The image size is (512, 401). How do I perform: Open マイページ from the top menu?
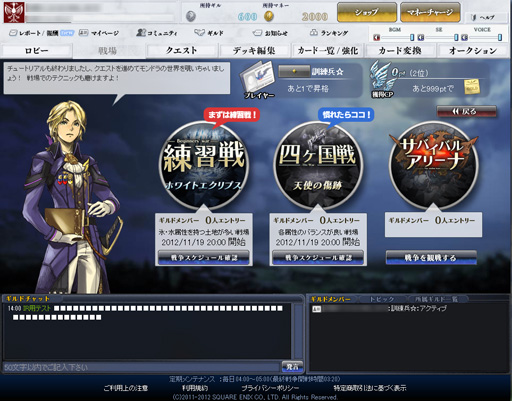point(100,33)
